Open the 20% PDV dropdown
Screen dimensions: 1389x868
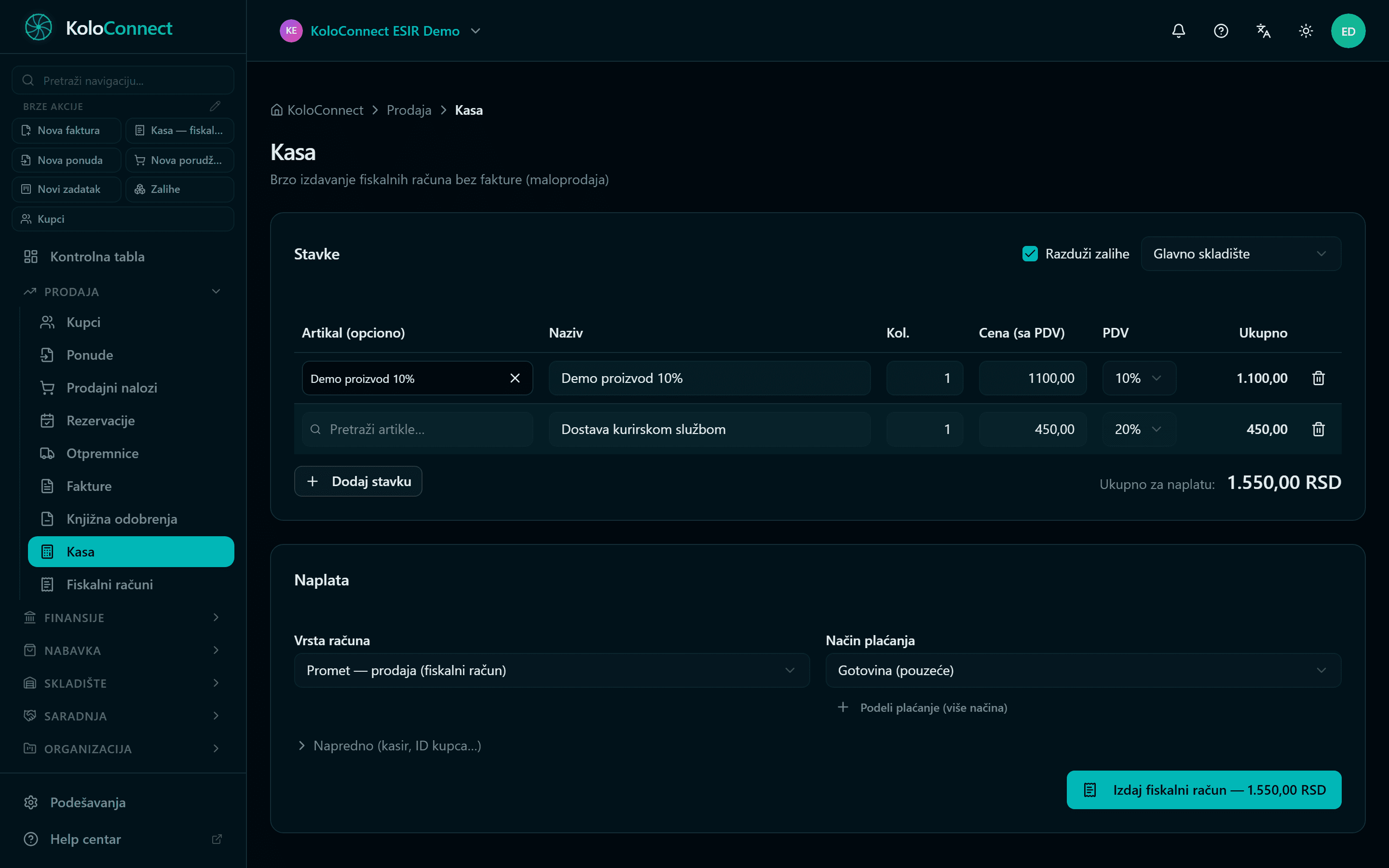(x=1139, y=429)
